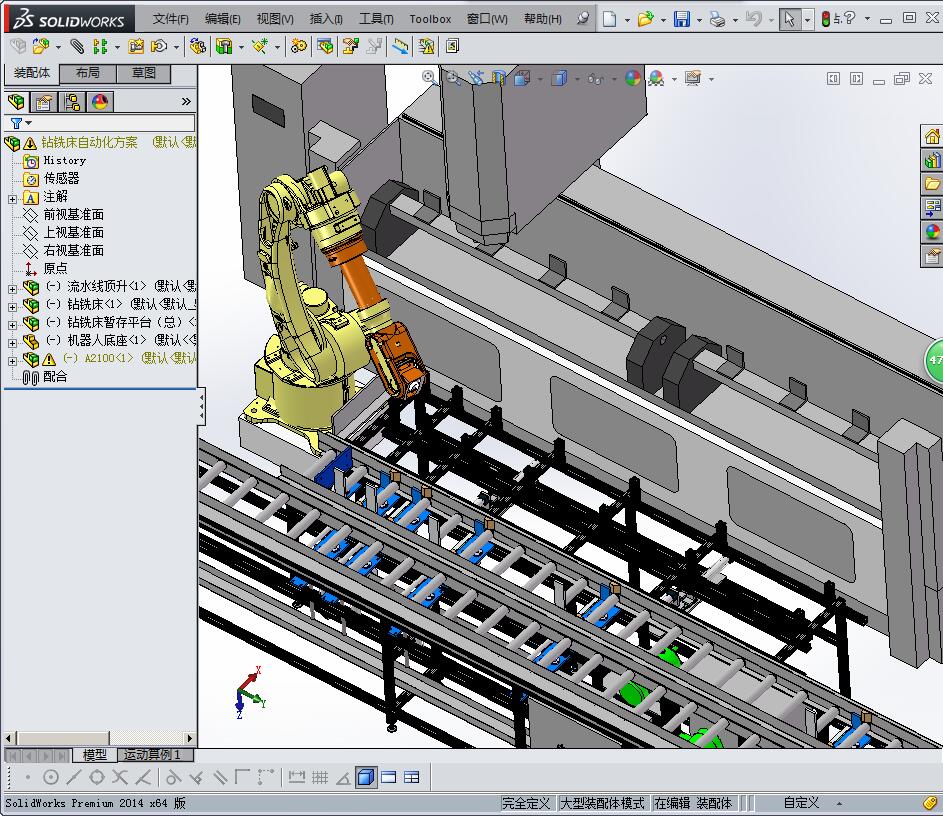Screen dimensions: 943x816
Task: Open the Toolbox menu
Action: coord(430,19)
